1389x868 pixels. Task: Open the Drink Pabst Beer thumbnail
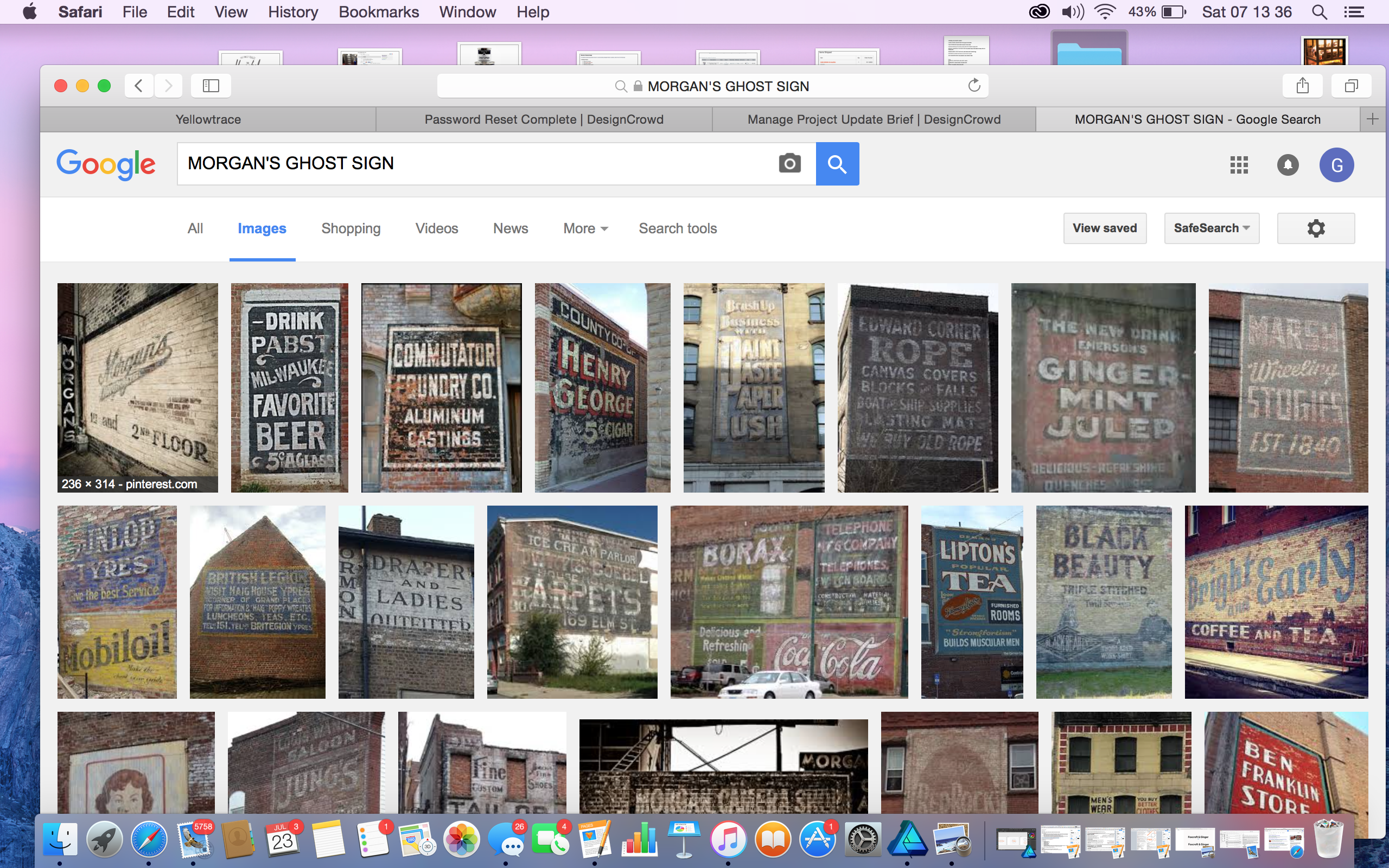(x=289, y=387)
